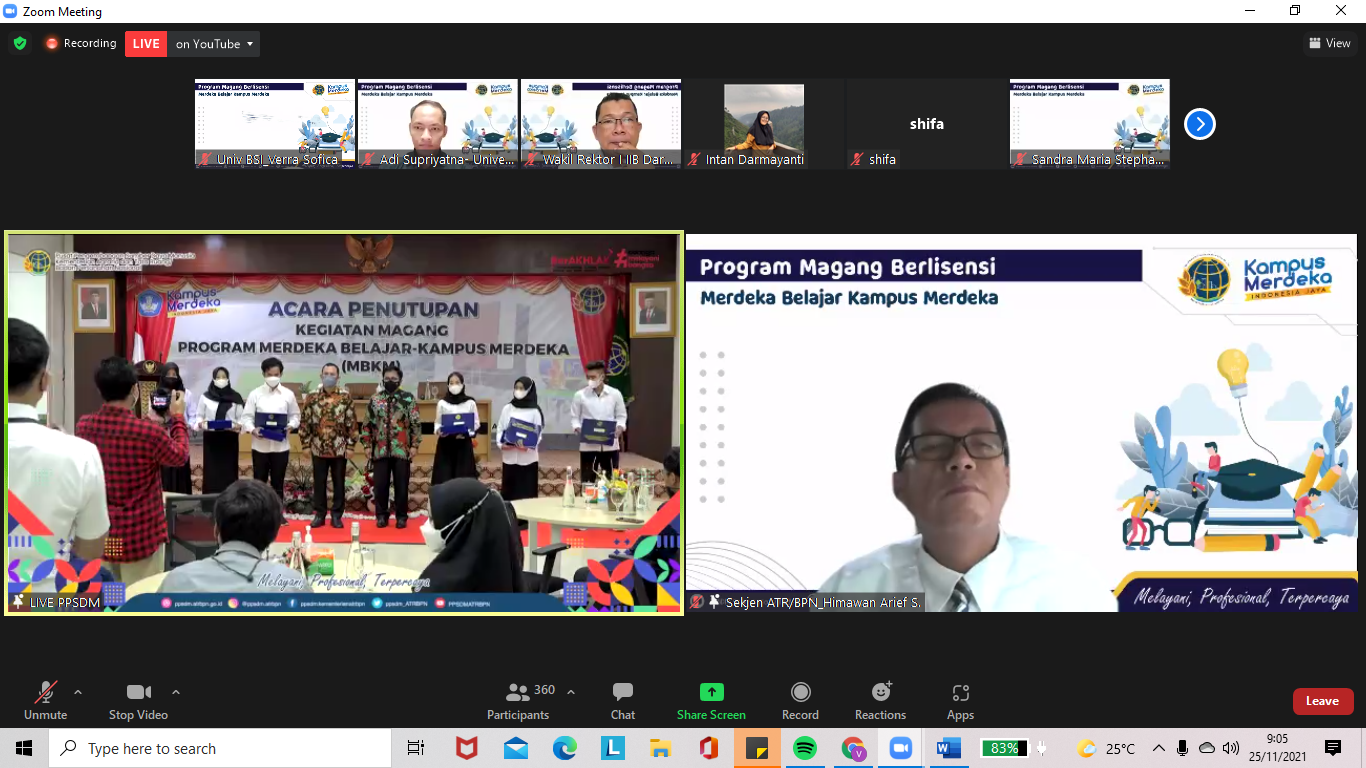Select Sandra Maria Stephan participant thumbnail
1366x768 pixels.
coord(1090,124)
